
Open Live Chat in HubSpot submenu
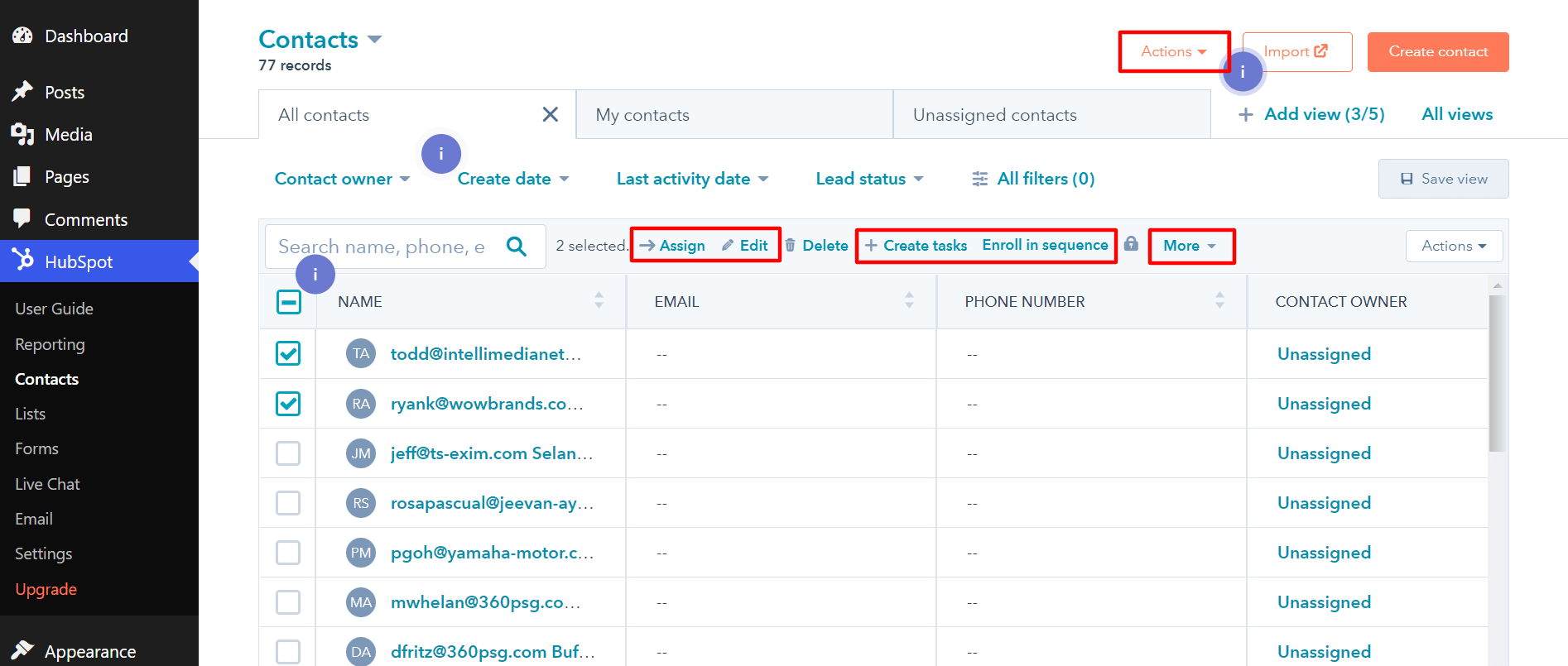[x=47, y=484]
